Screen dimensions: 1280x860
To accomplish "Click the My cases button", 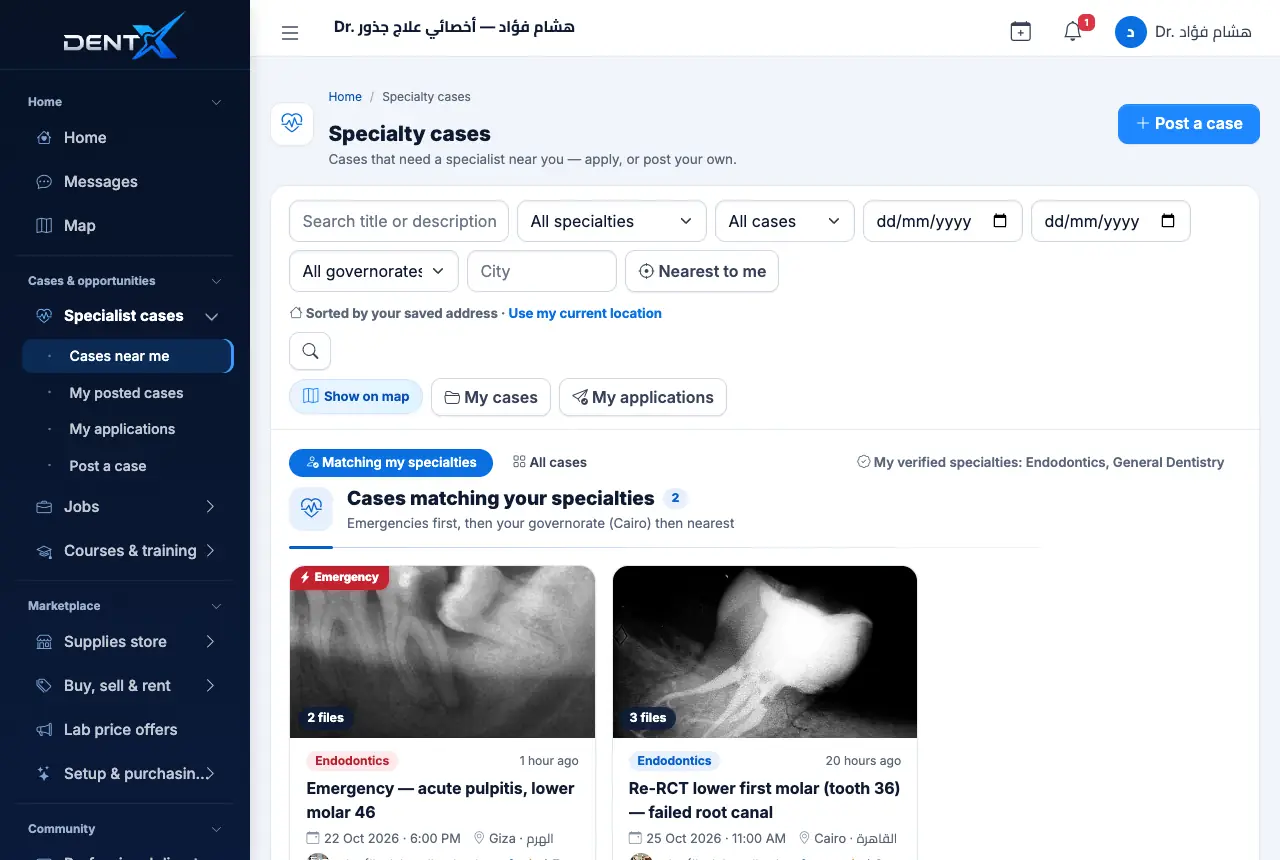I will point(491,397).
